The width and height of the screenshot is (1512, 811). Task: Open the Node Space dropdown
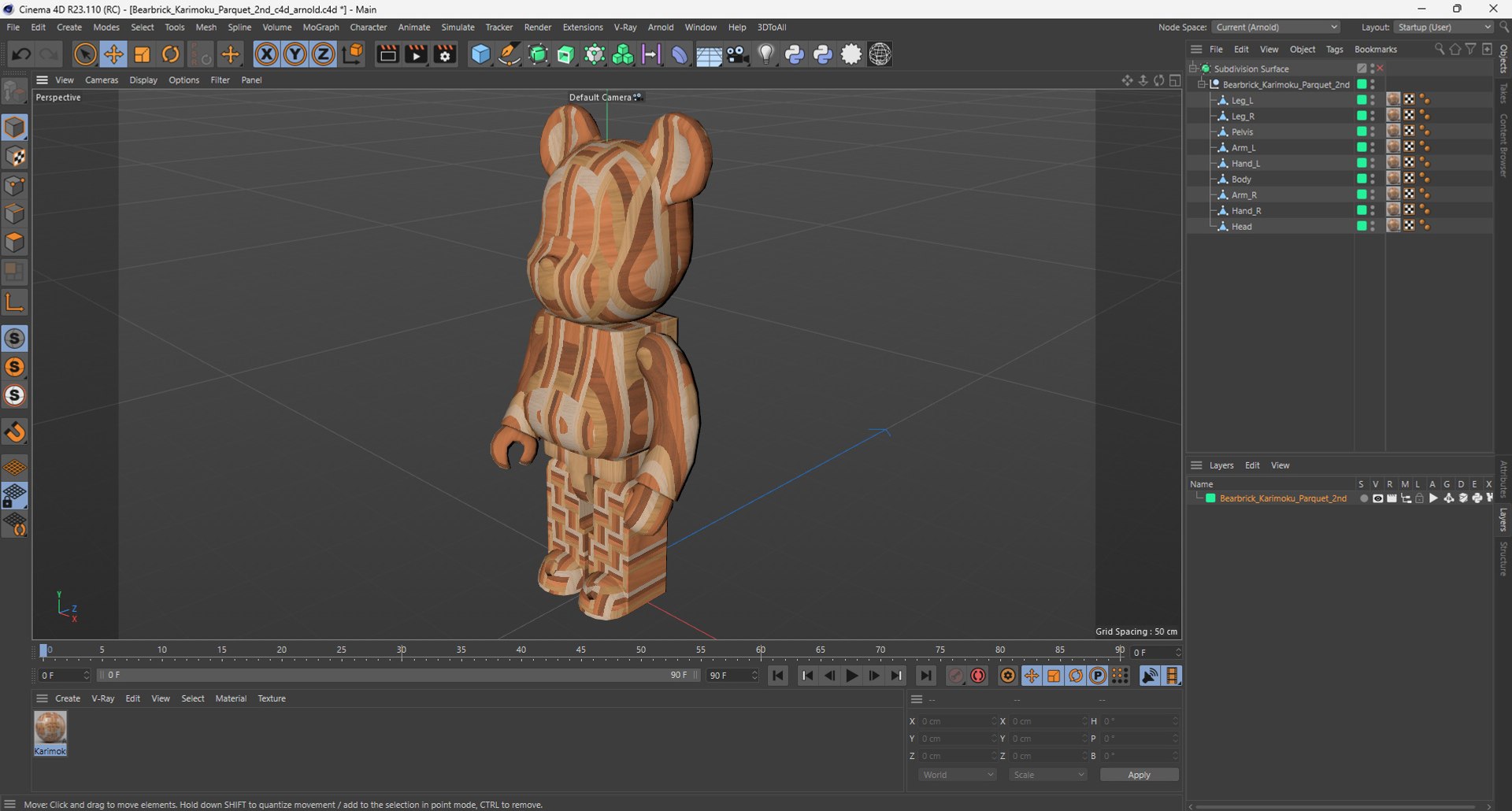coord(1276,27)
